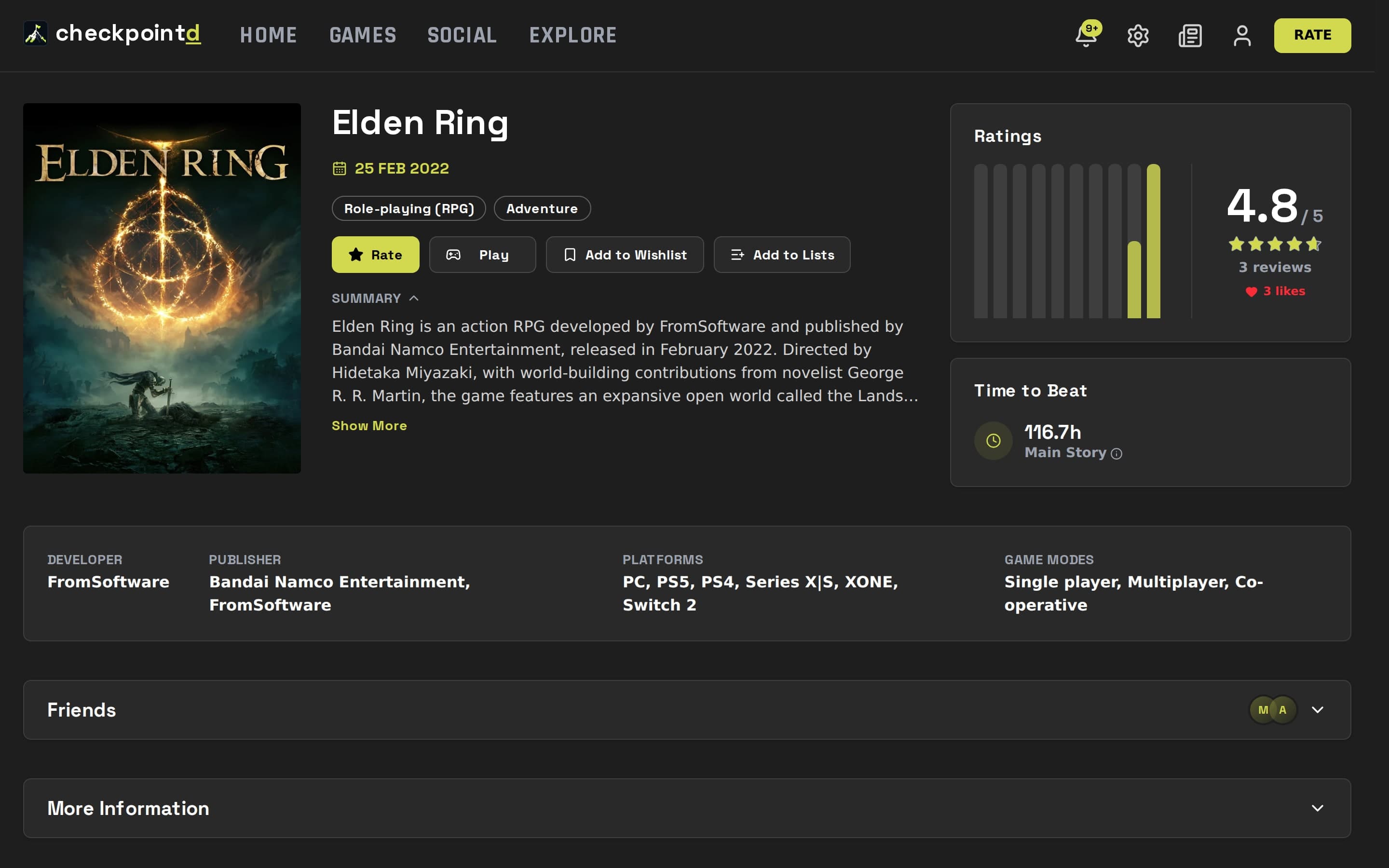Expand the Friends section chevron
The image size is (1389, 868).
pyautogui.click(x=1317, y=710)
